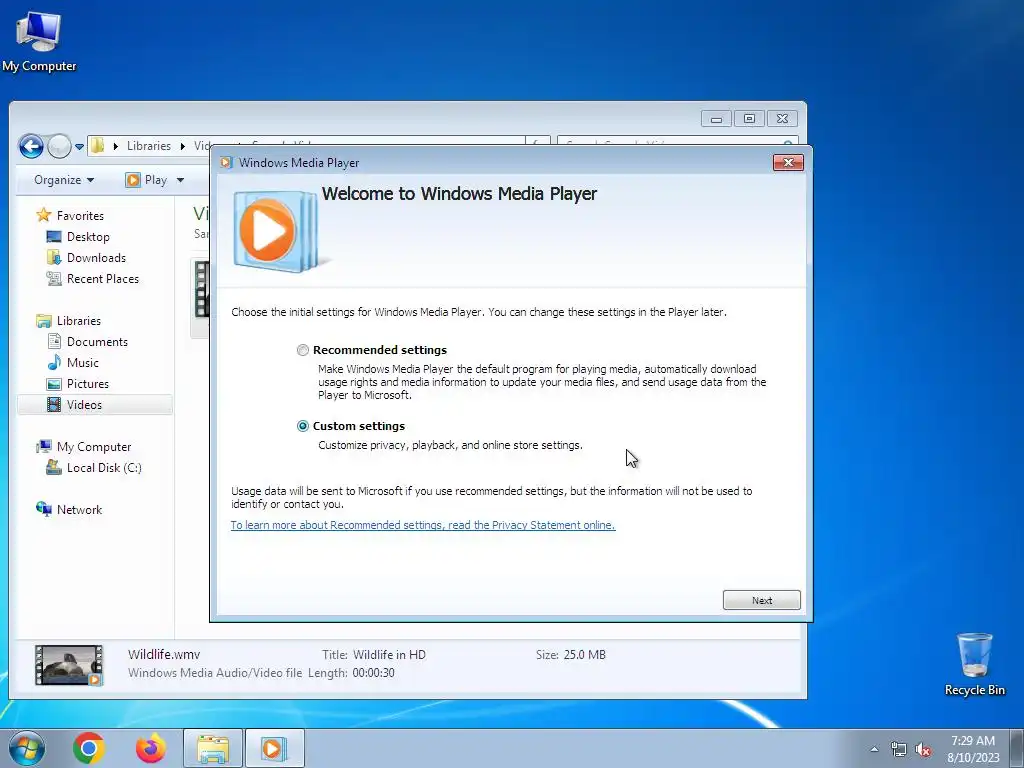Screen dimensions: 1024x768
Task: Select Libraries in the address breadcrumb
Action: (149, 146)
